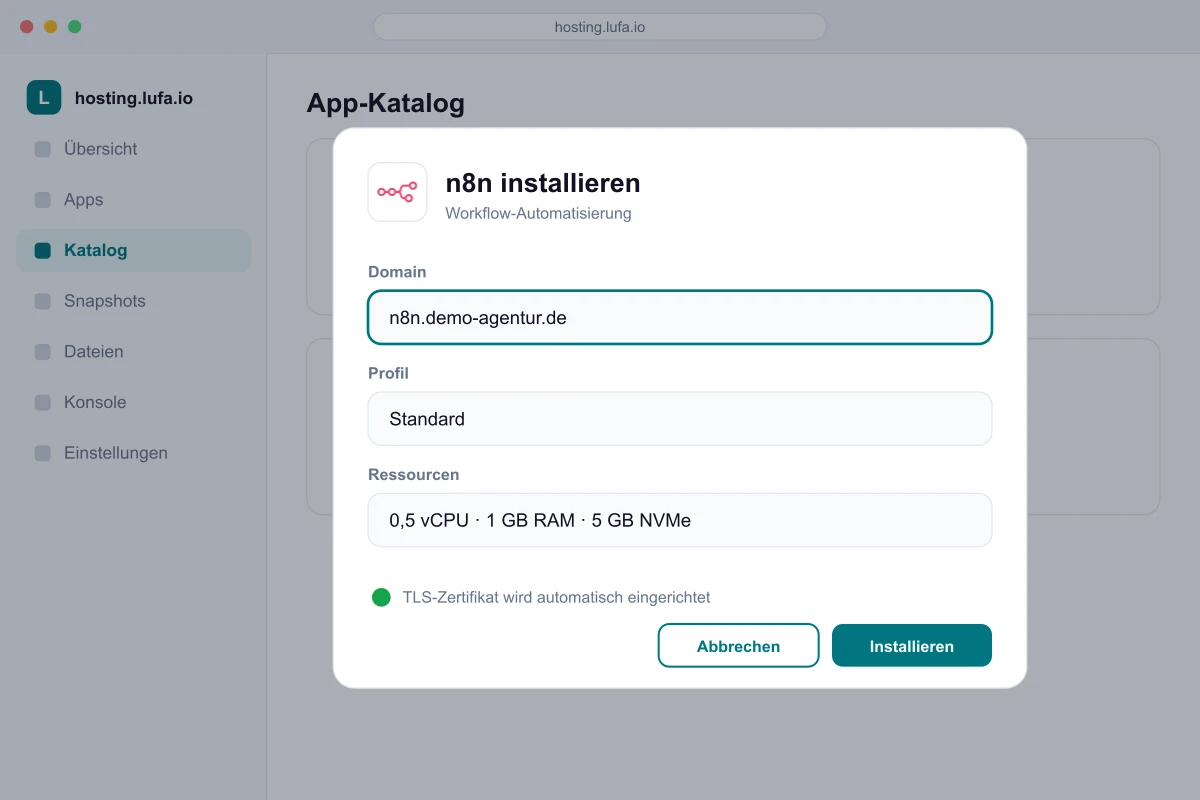1200x800 pixels.
Task: Focus the Domain input field
Action: coord(680,317)
